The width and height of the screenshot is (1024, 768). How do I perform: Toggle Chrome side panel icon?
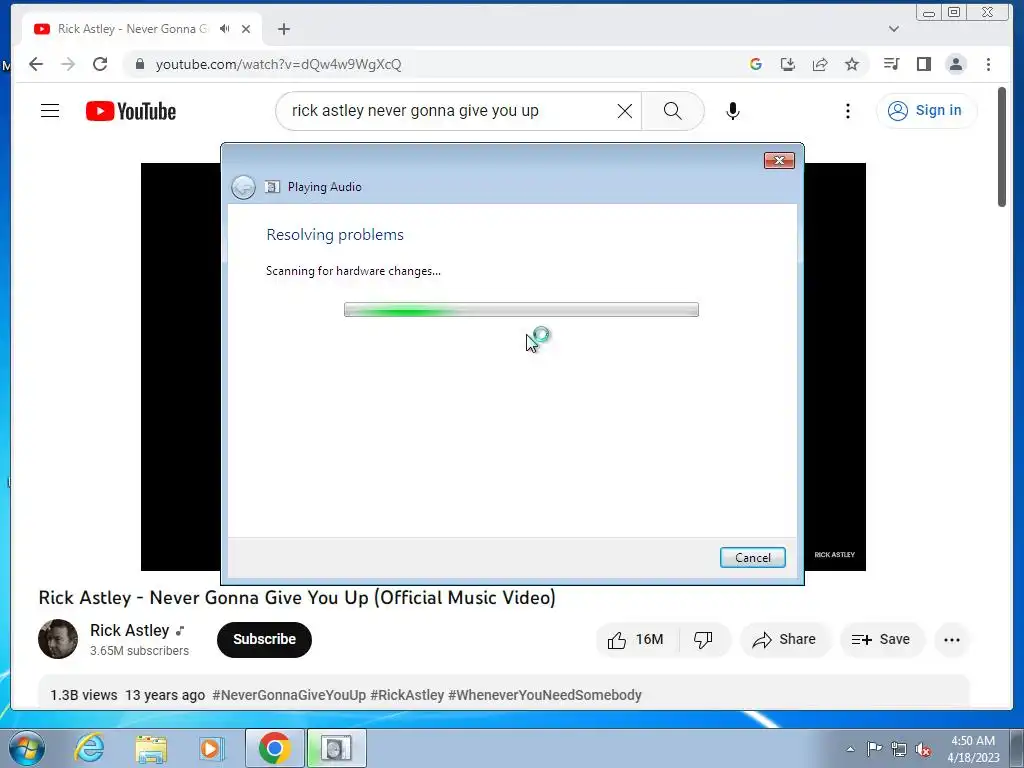(x=923, y=64)
